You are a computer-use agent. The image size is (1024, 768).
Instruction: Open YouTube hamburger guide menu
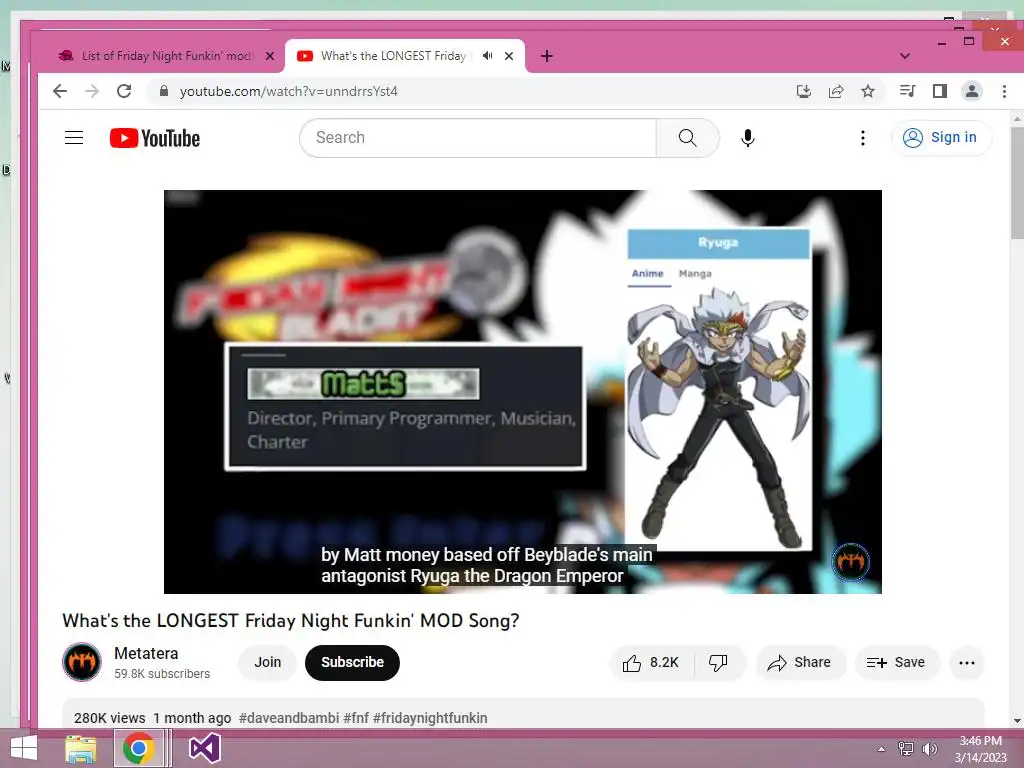[x=74, y=138]
